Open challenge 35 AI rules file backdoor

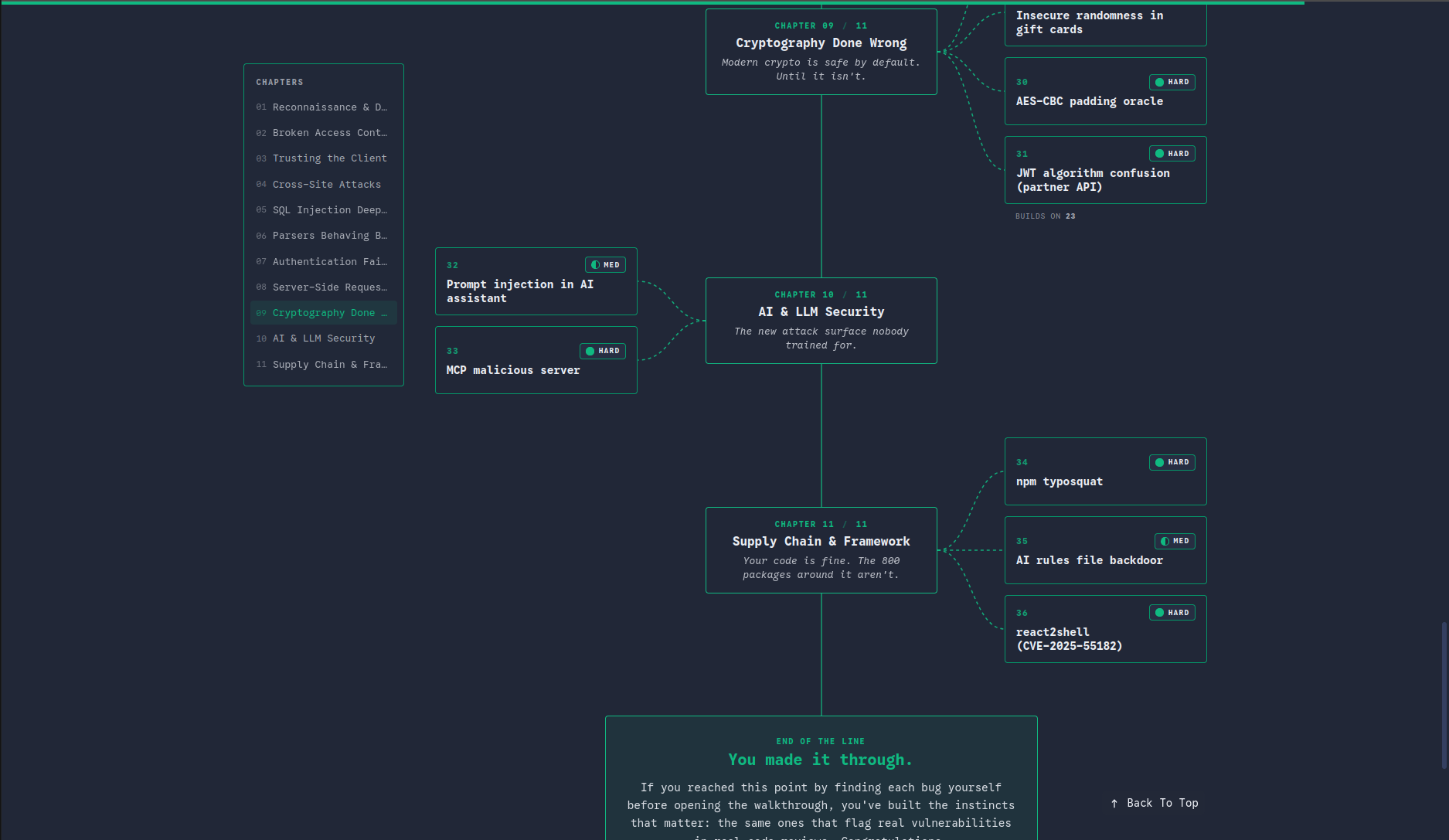point(1105,550)
